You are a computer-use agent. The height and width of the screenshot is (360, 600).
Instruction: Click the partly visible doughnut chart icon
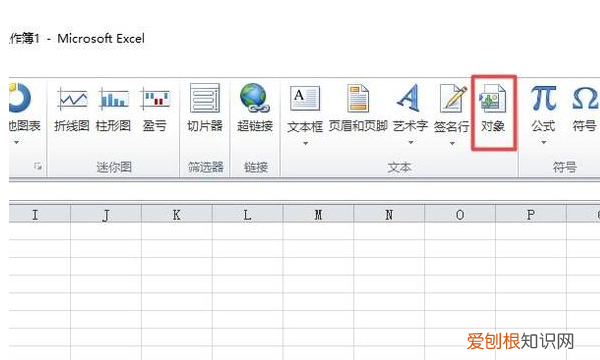point(20,98)
